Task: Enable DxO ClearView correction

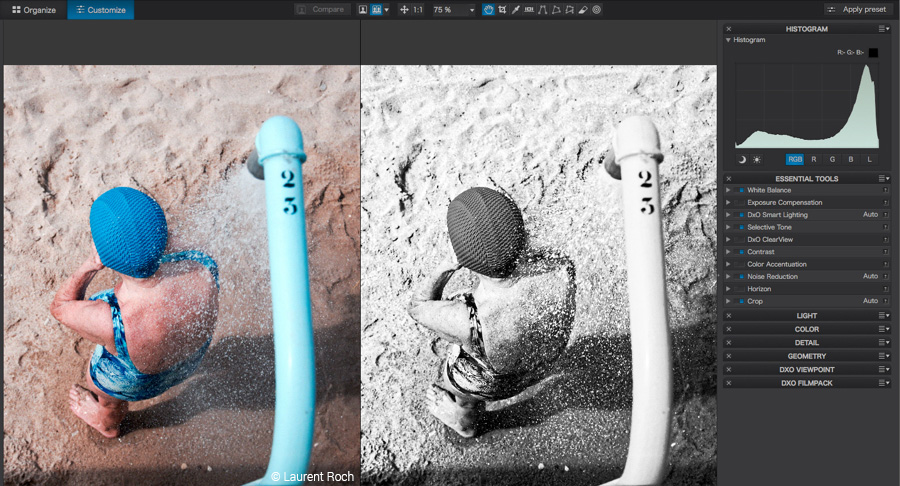Action: (x=741, y=239)
